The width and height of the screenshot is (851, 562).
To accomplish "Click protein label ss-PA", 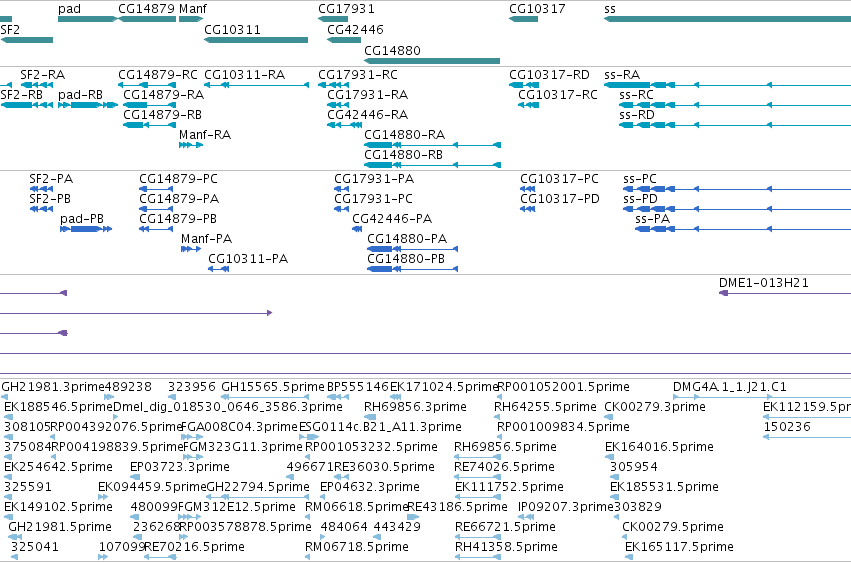I will tap(652, 219).
